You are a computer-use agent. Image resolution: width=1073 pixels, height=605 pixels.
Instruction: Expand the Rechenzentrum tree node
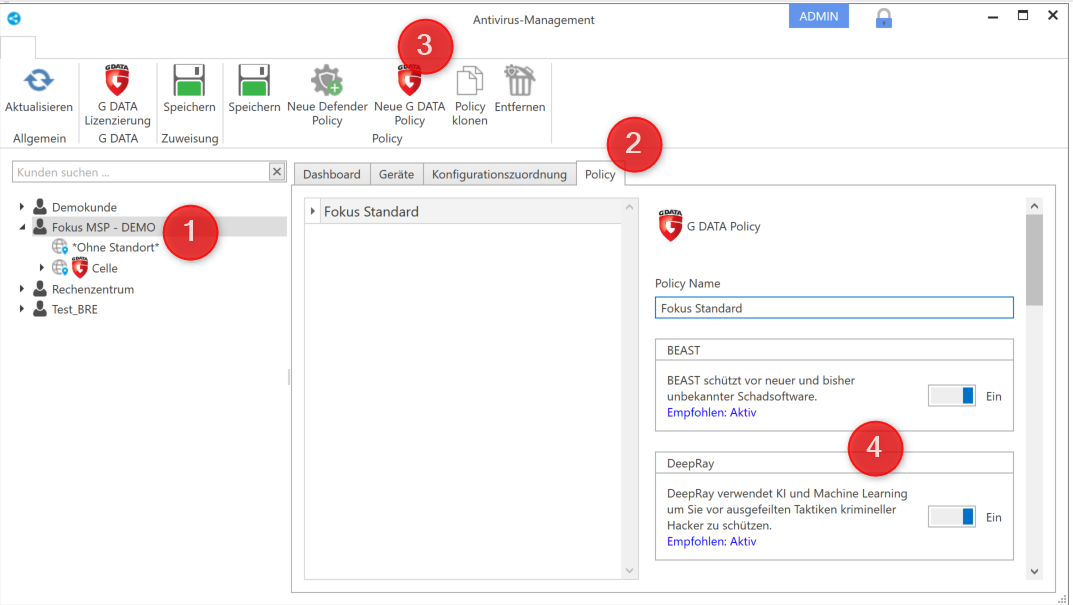click(x=22, y=289)
